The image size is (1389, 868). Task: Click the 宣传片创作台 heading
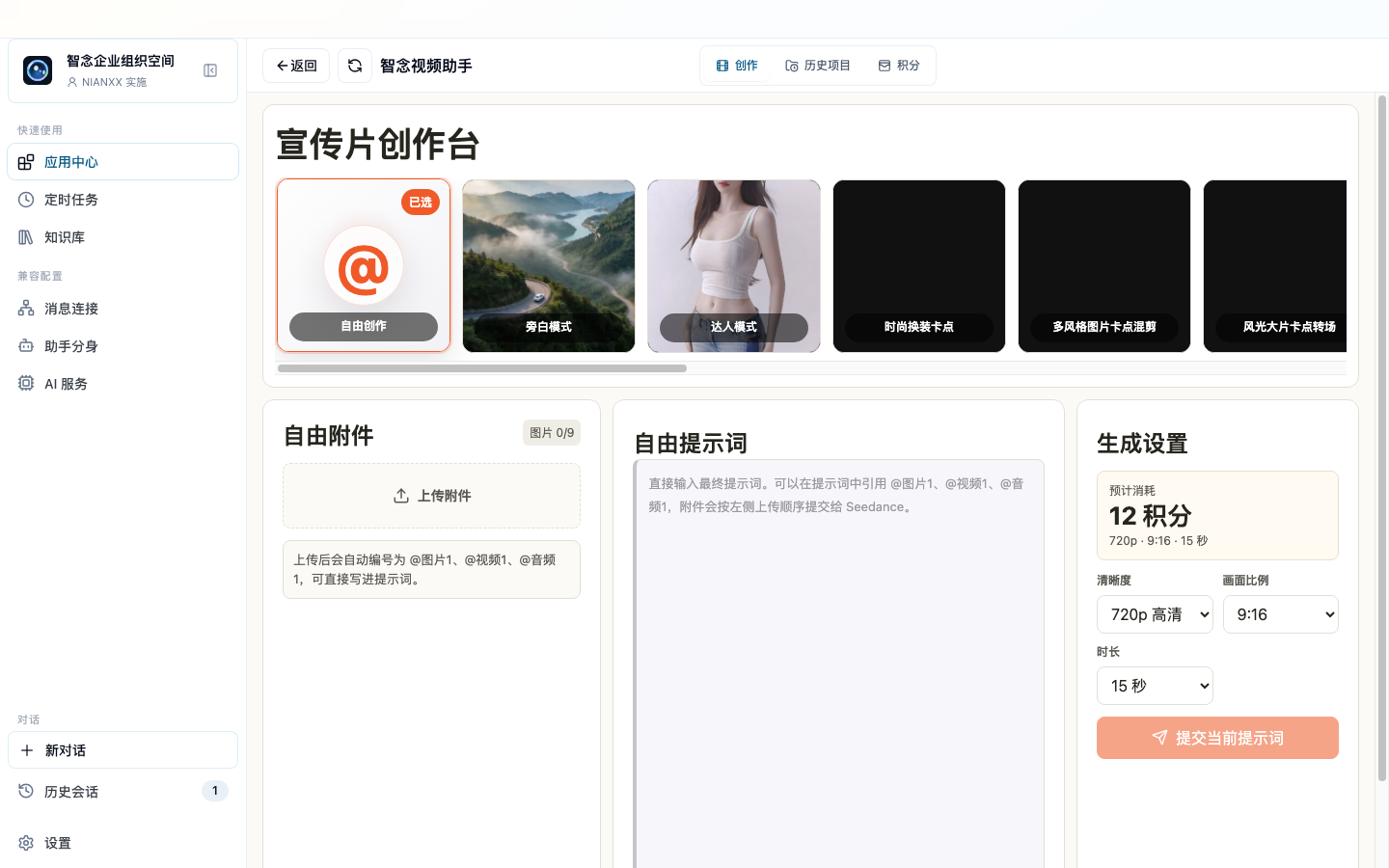coord(378,145)
